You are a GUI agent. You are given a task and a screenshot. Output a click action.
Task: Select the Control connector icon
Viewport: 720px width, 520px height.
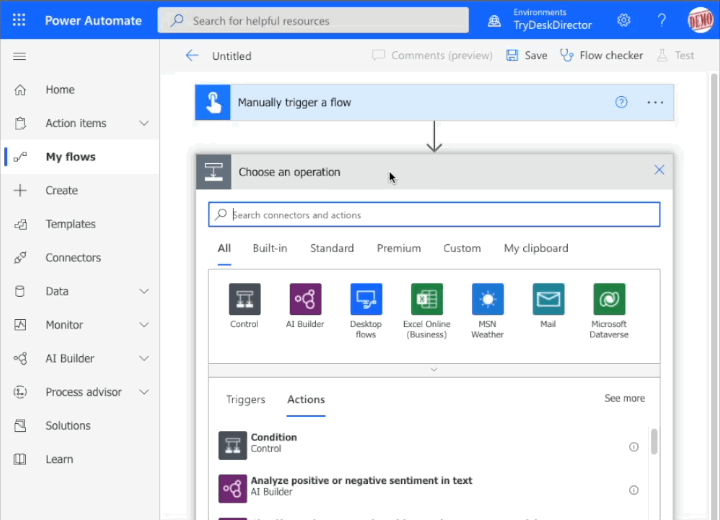coord(244,299)
